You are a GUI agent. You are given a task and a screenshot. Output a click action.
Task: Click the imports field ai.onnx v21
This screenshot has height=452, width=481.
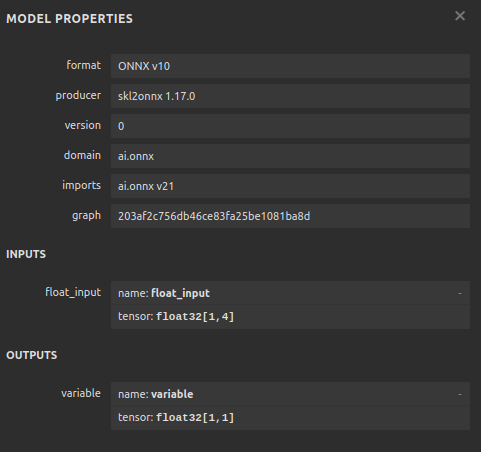[290, 186]
